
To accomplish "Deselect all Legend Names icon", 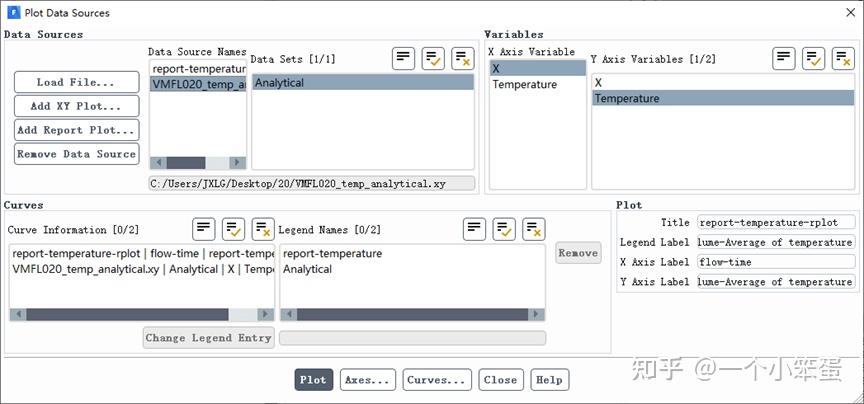I will tap(533, 229).
